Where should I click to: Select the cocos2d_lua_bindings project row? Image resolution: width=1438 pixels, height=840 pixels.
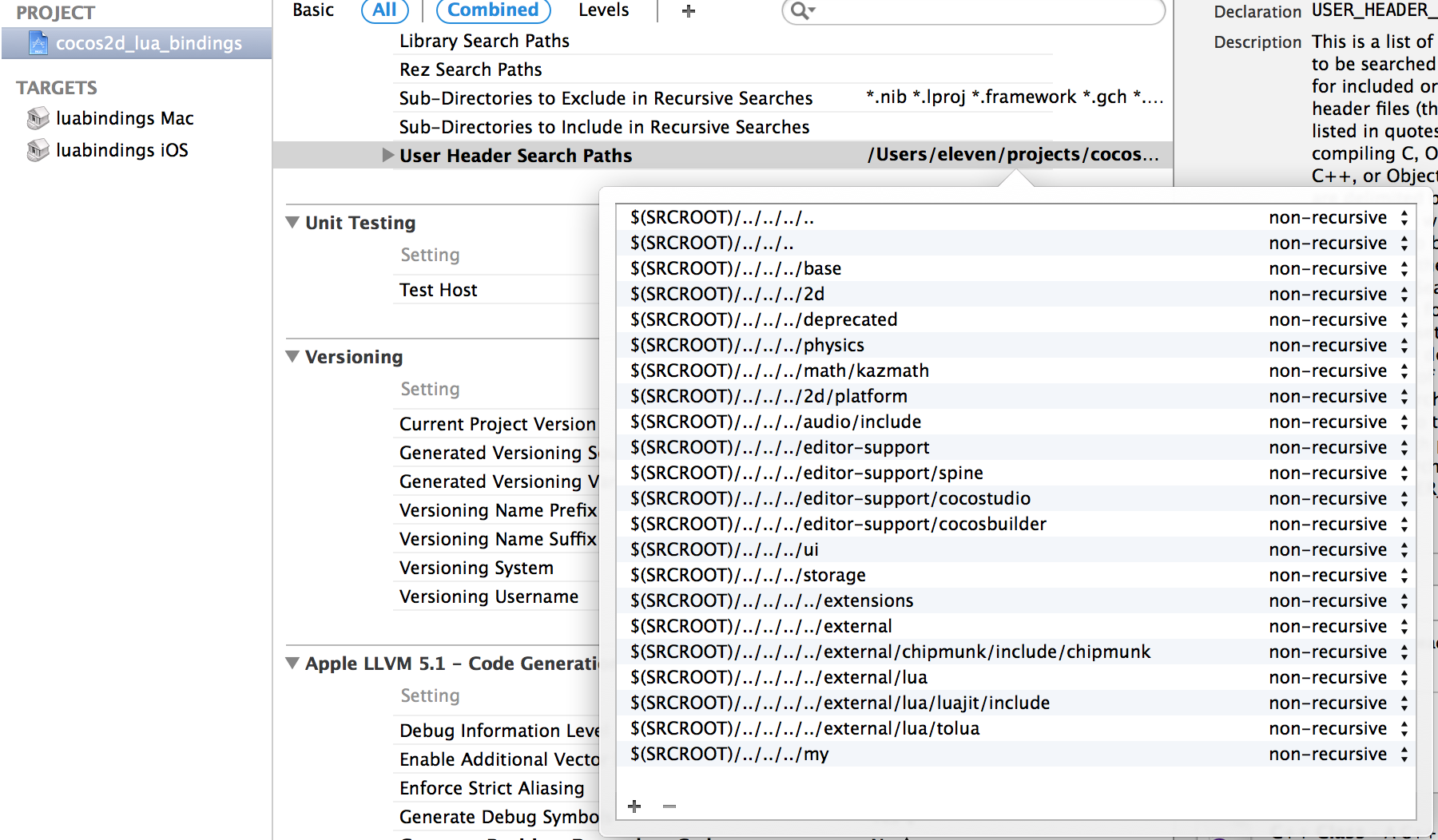click(137, 43)
